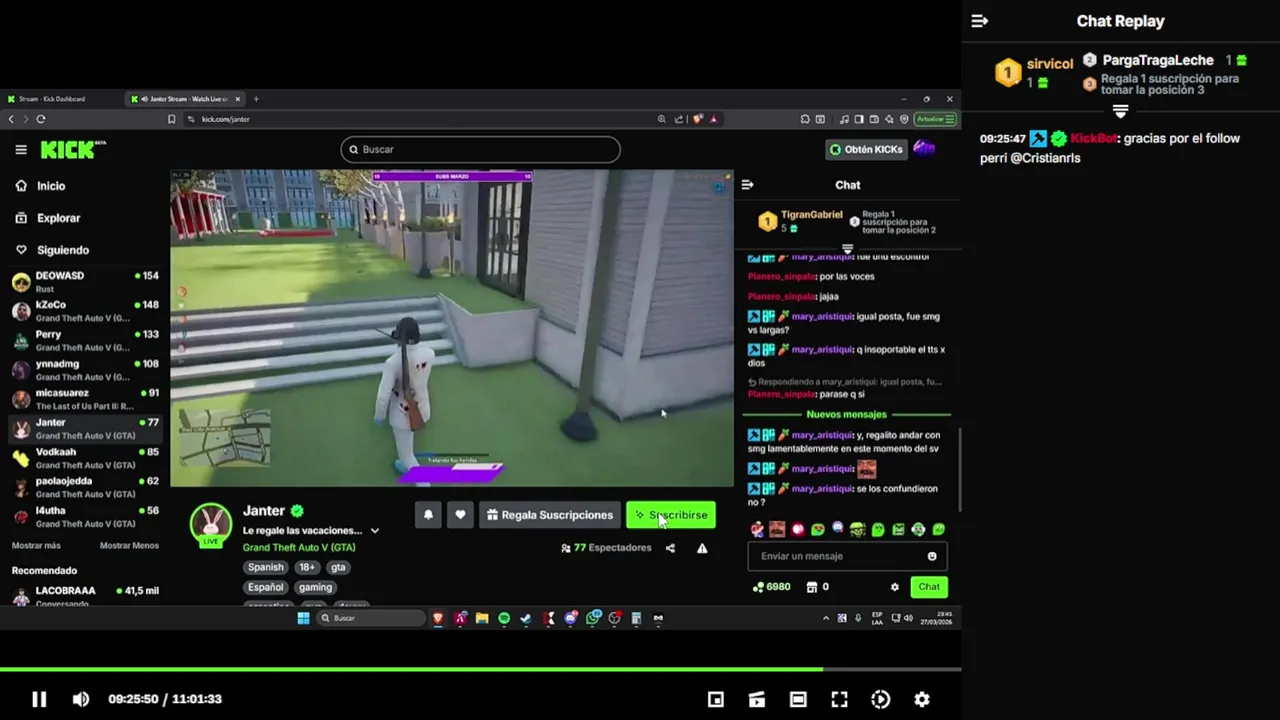Switch to the Janter Stream browser tab
This screenshot has height=720, width=1280.
(x=184, y=99)
